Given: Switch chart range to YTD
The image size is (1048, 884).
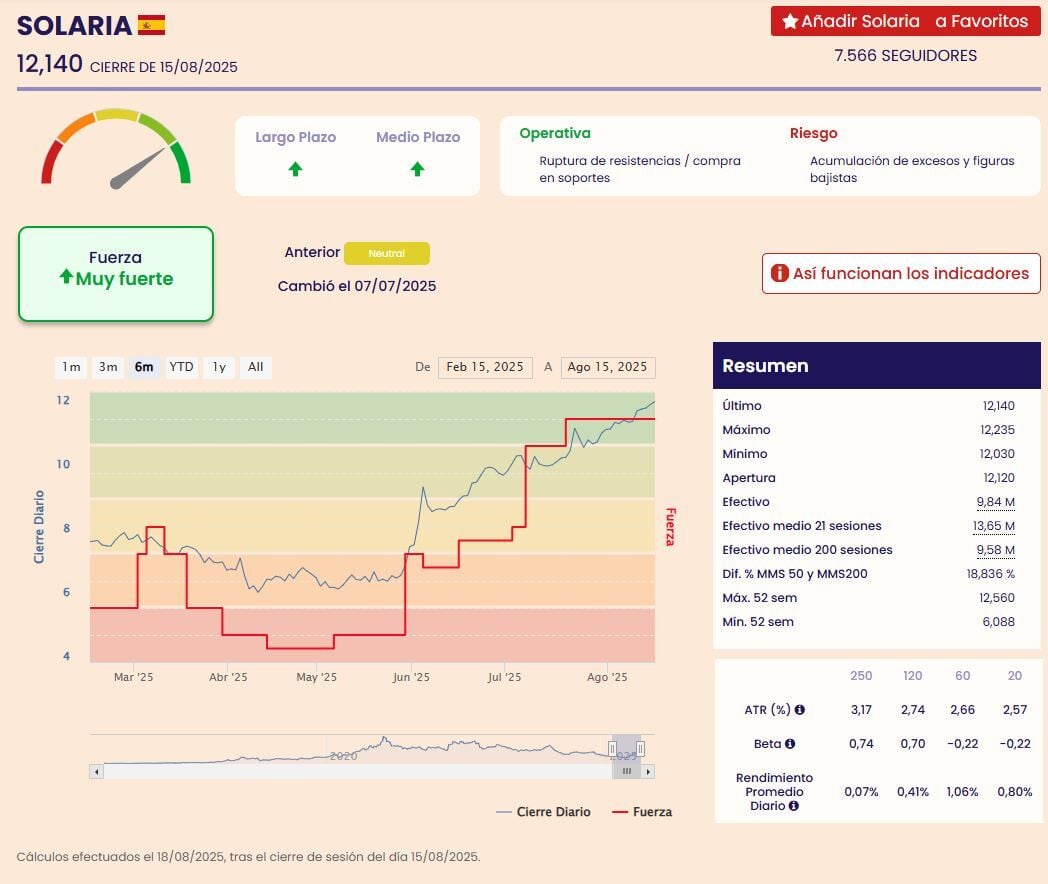Looking at the screenshot, I should click(181, 367).
